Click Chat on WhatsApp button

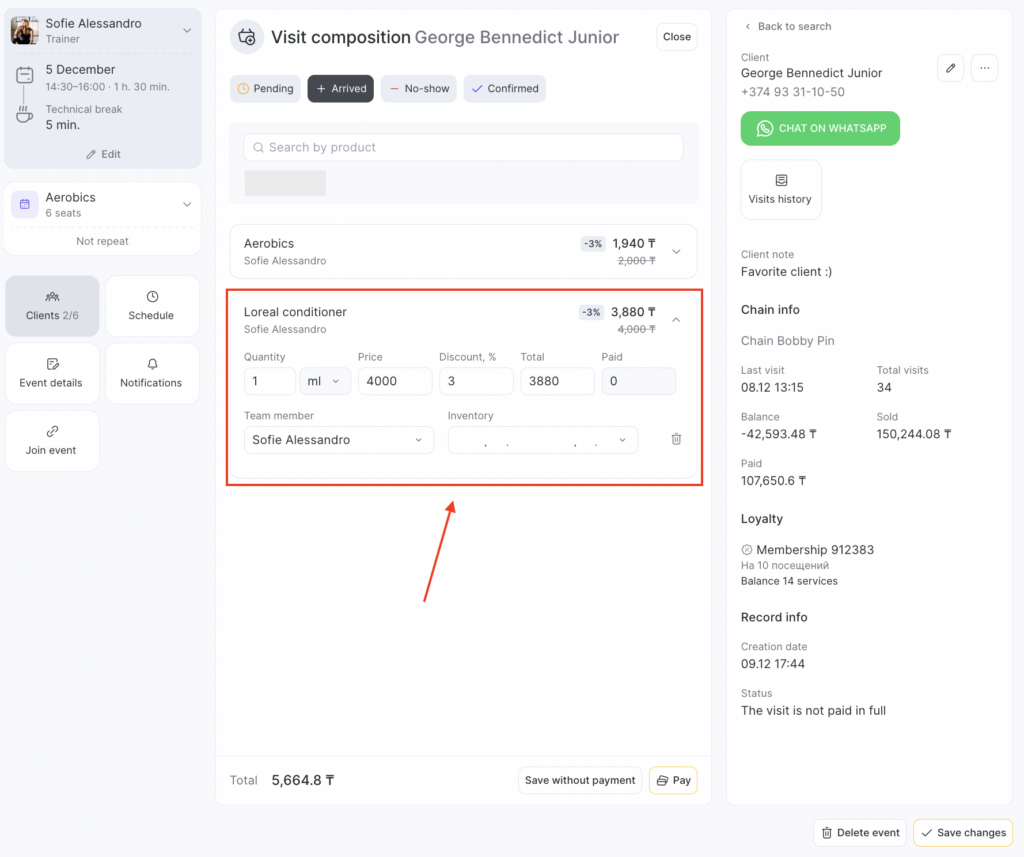[x=820, y=128]
